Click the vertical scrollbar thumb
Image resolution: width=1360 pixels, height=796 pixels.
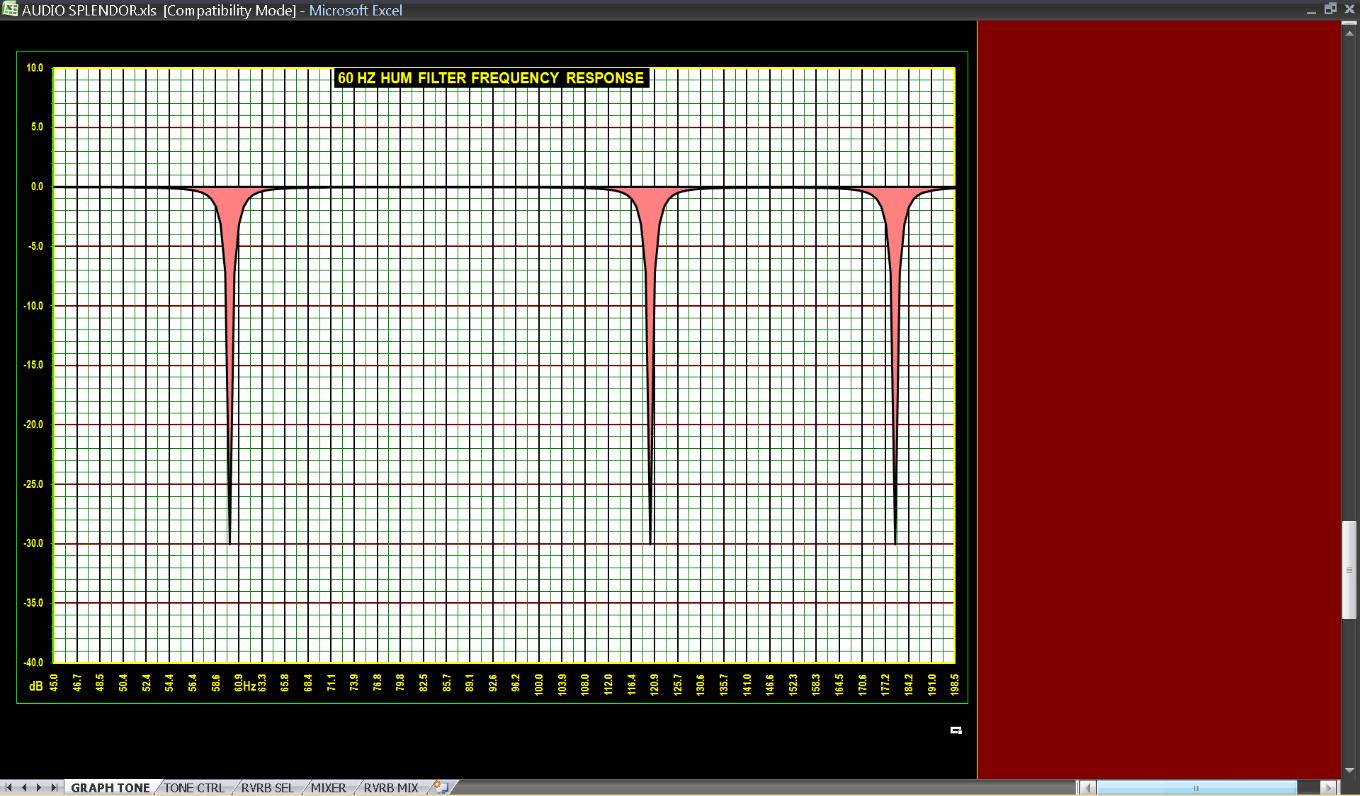click(x=1349, y=570)
